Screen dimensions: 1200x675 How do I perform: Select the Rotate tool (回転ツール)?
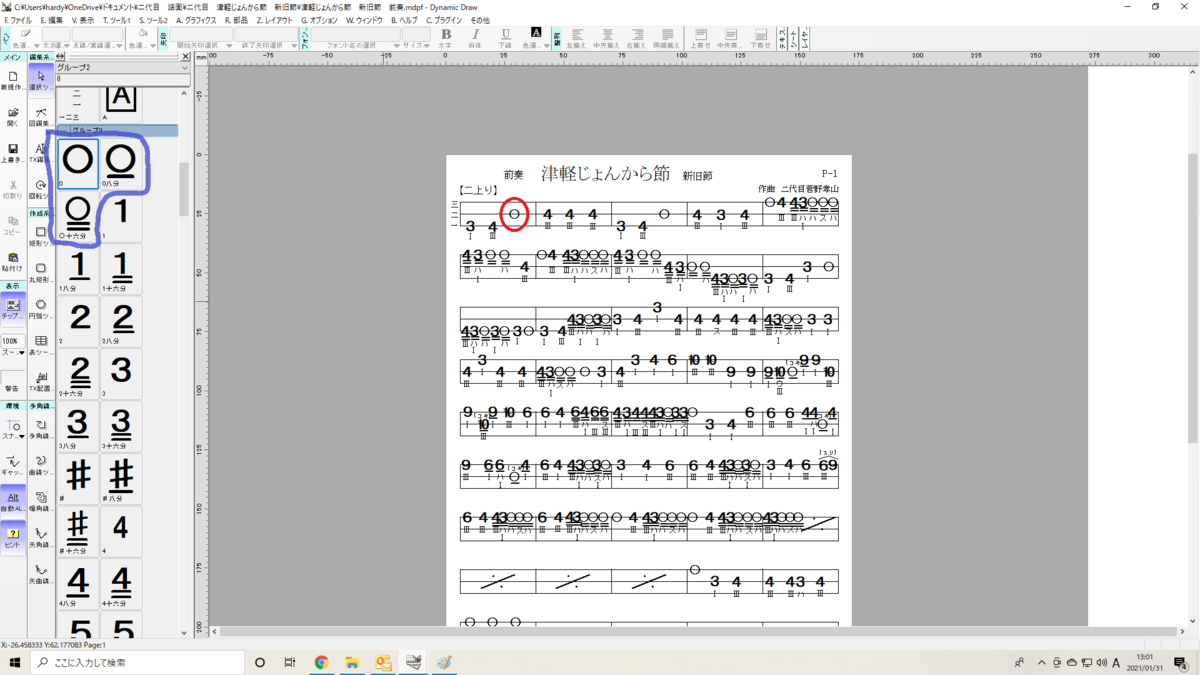pos(41,189)
